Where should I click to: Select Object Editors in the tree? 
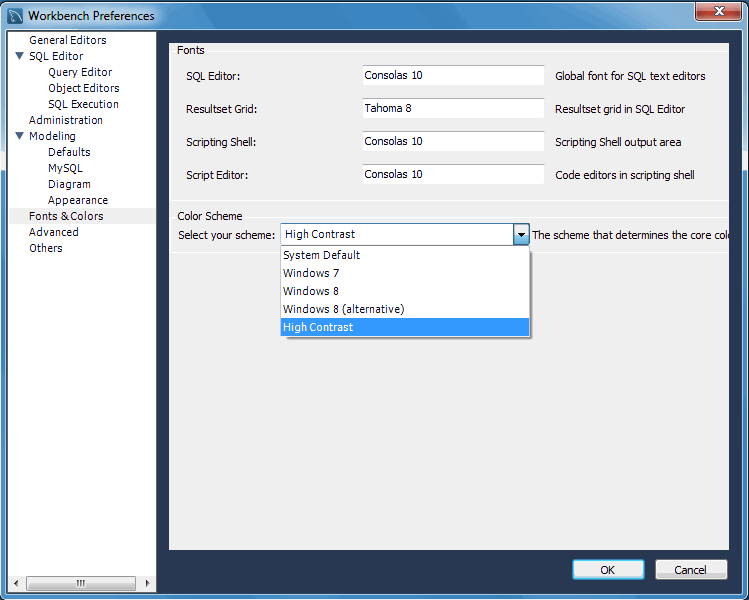pos(83,88)
